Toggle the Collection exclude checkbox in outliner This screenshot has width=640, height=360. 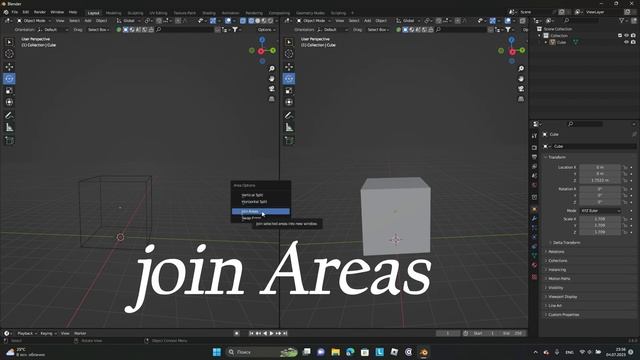pyautogui.click(x=620, y=36)
